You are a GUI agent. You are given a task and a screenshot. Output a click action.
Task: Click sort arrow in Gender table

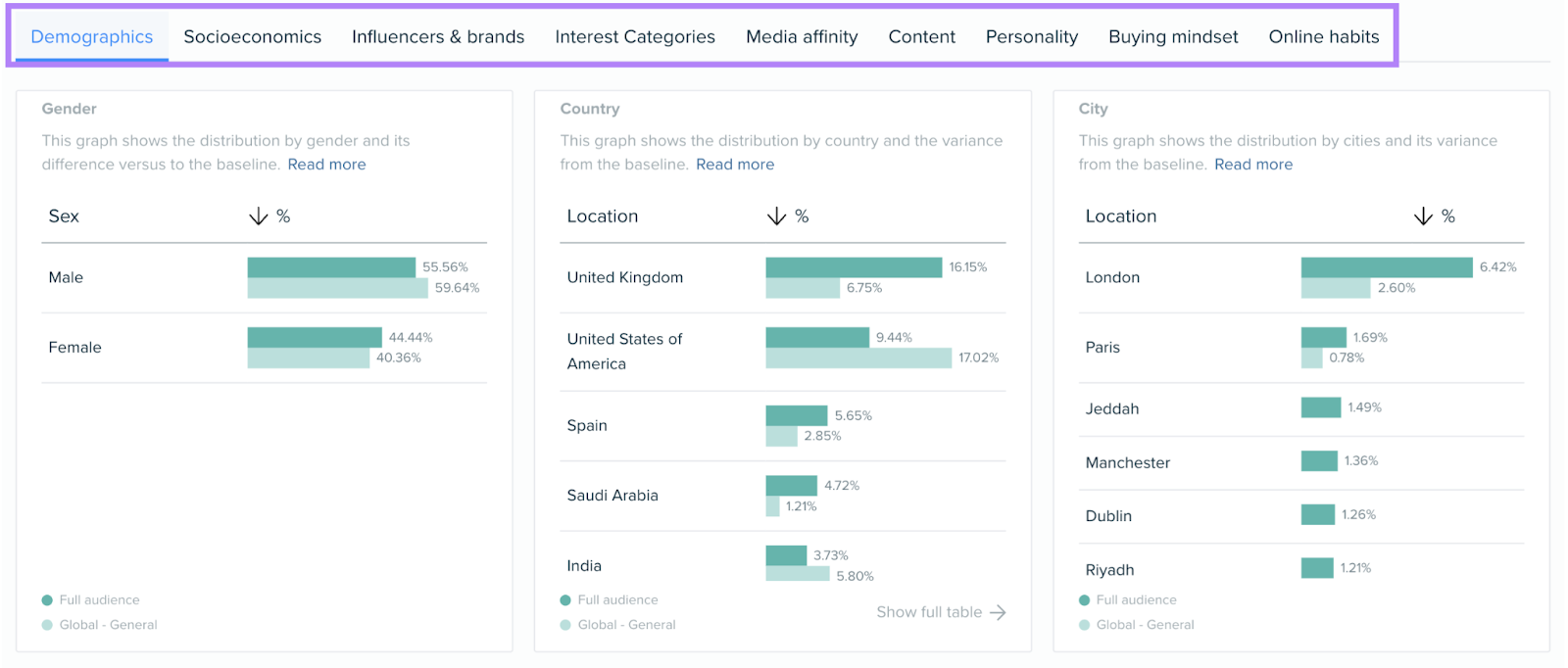258,216
